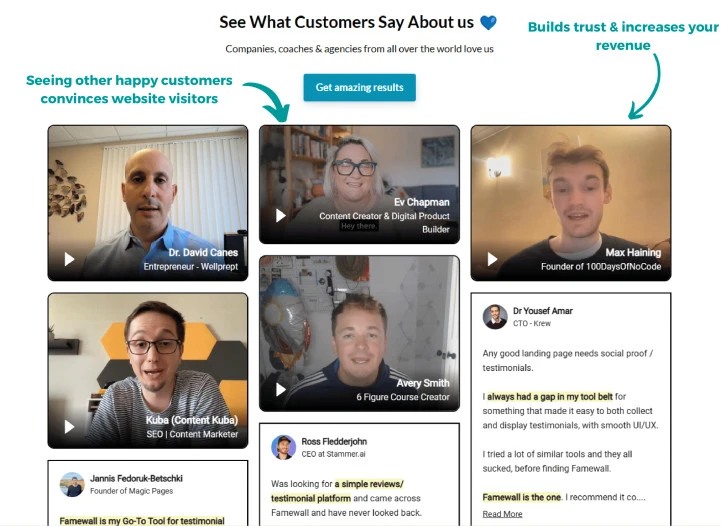
Task: Play Kuba (Content Kuba) video testimonial
Action: [69, 427]
